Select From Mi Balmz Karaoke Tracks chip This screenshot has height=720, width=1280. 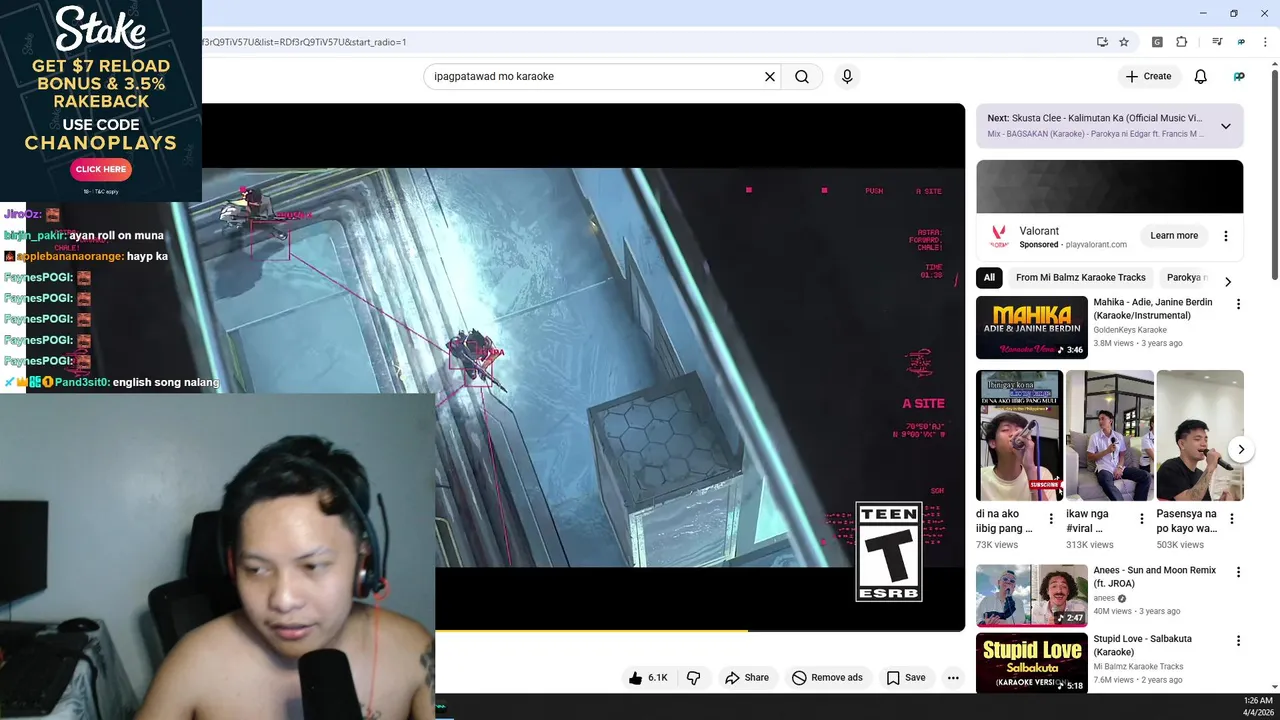(1081, 278)
